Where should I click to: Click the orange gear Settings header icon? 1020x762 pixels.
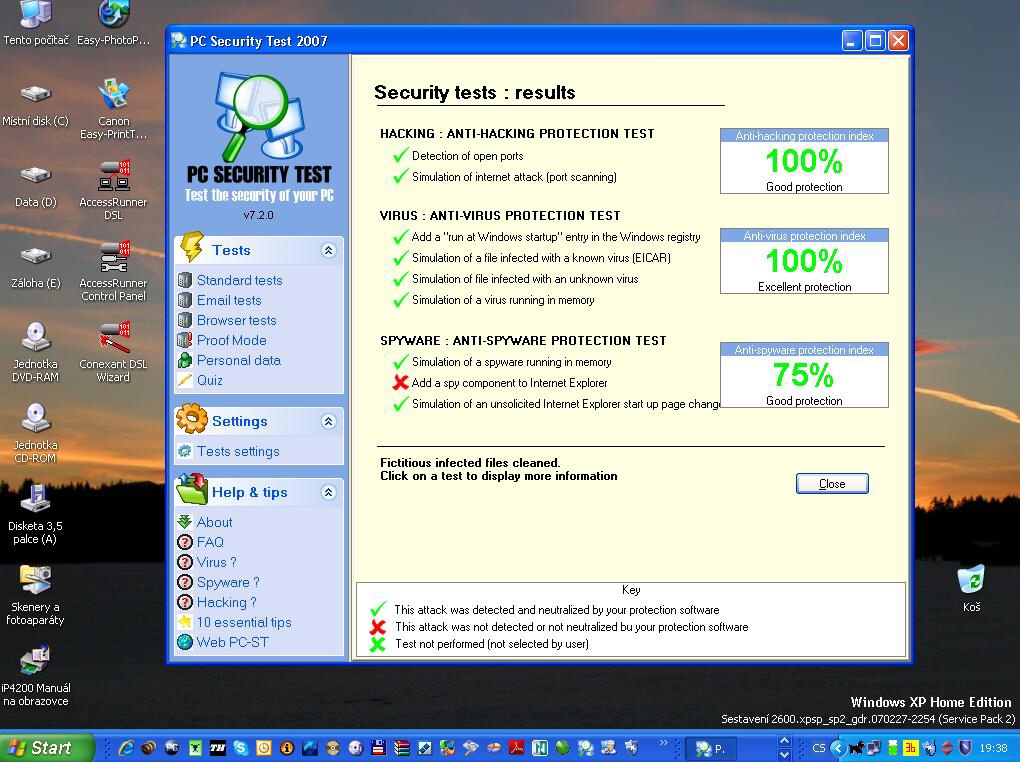point(192,419)
